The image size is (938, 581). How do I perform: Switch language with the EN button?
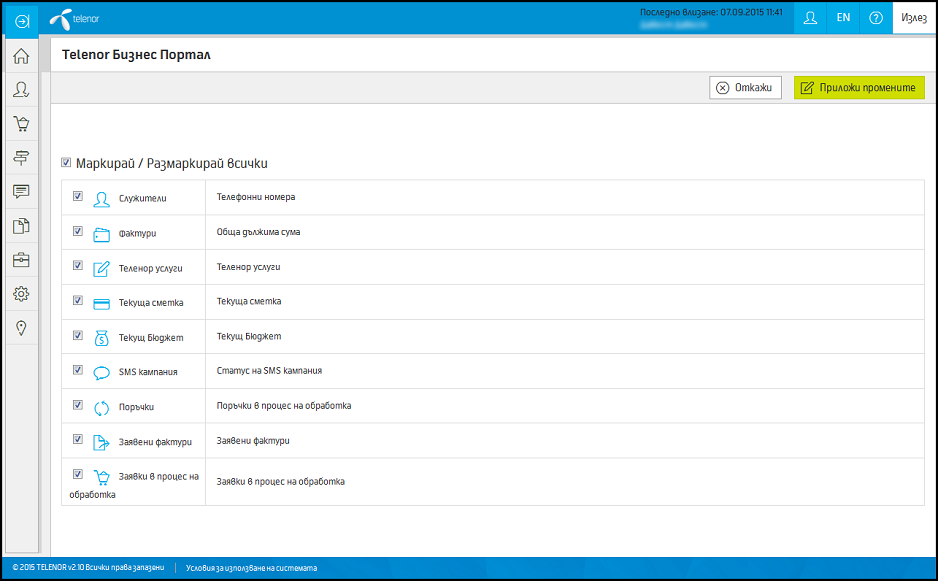pos(843,18)
